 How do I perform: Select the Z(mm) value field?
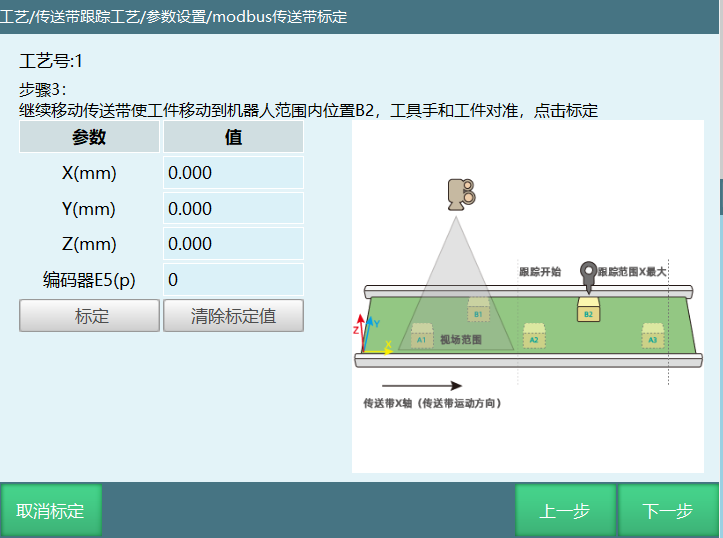point(233,243)
